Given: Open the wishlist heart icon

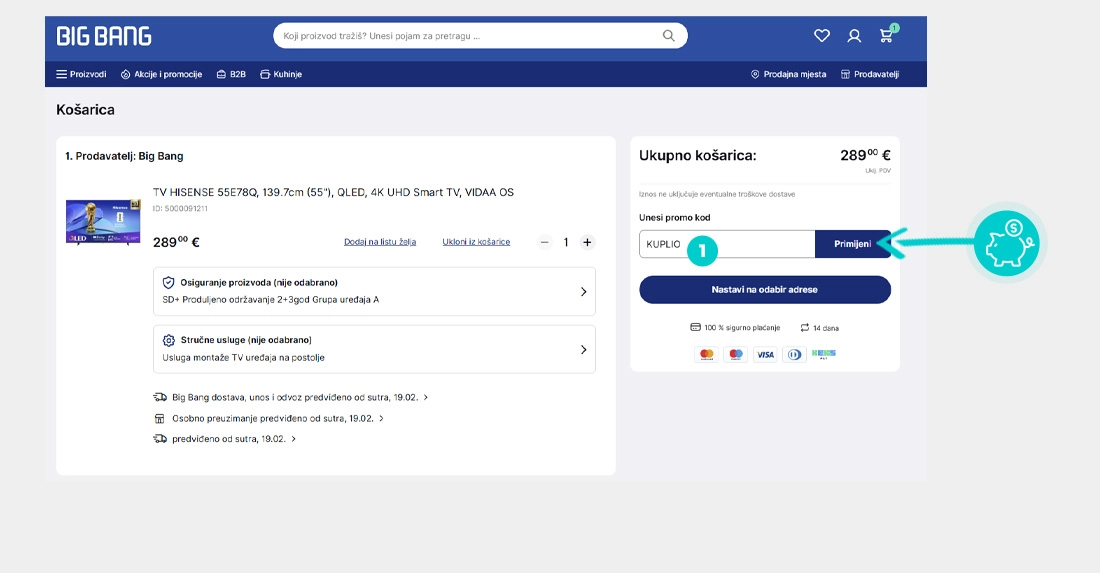Looking at the screenshot, I should 821,36.
